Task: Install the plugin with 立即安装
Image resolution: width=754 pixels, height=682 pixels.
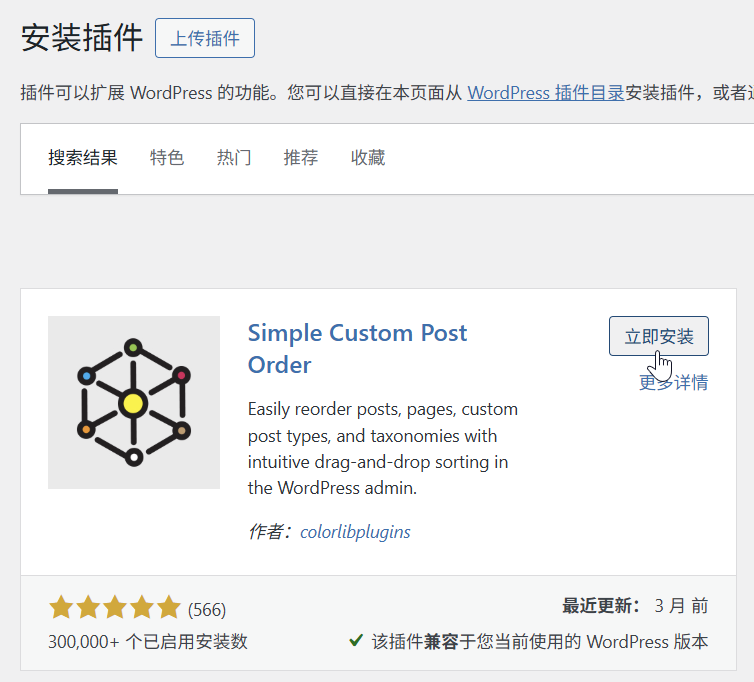Action: click(658, 336)
